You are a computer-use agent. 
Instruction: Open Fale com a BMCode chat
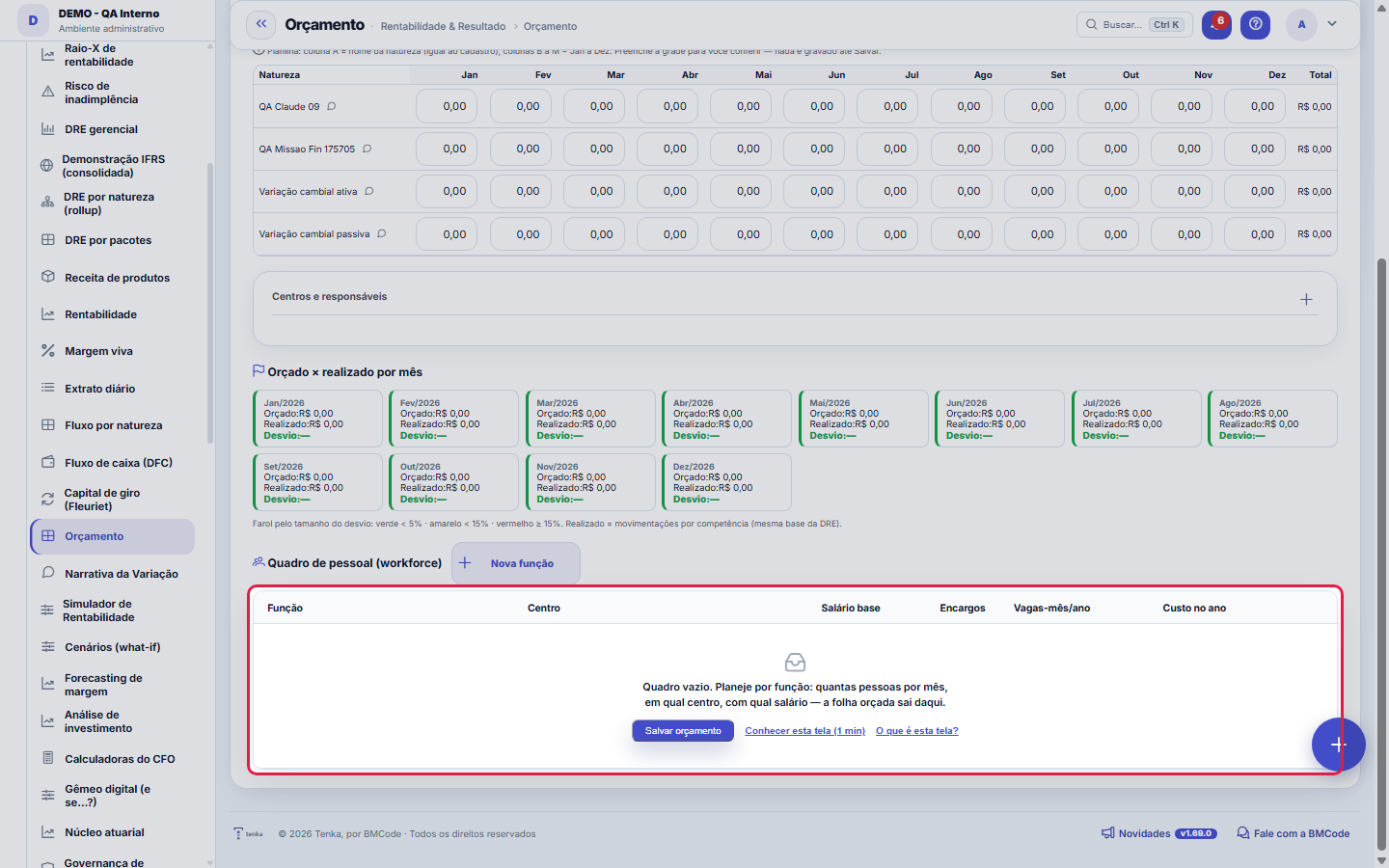click(x=1293, y=833)
